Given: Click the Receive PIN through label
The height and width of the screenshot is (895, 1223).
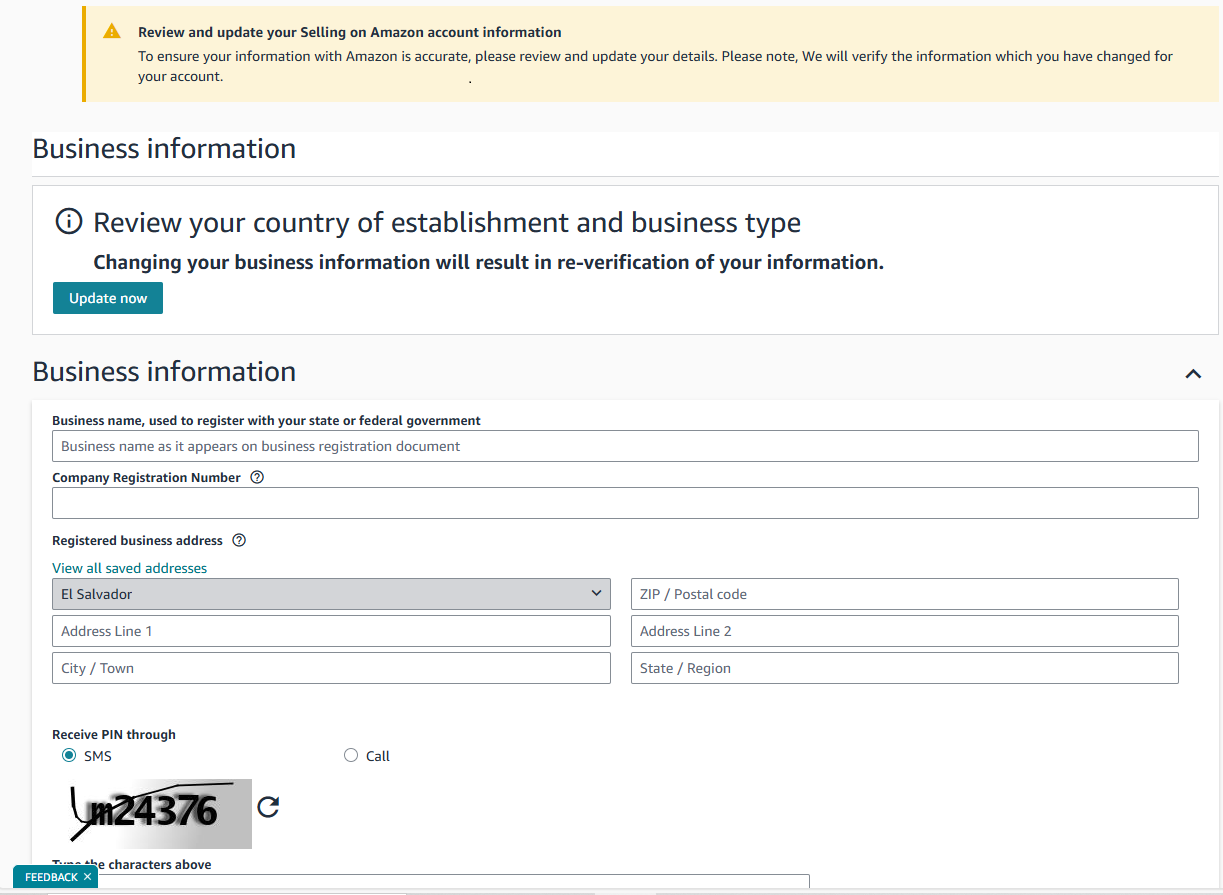Looking at the screenshot, I should point(114,734).
